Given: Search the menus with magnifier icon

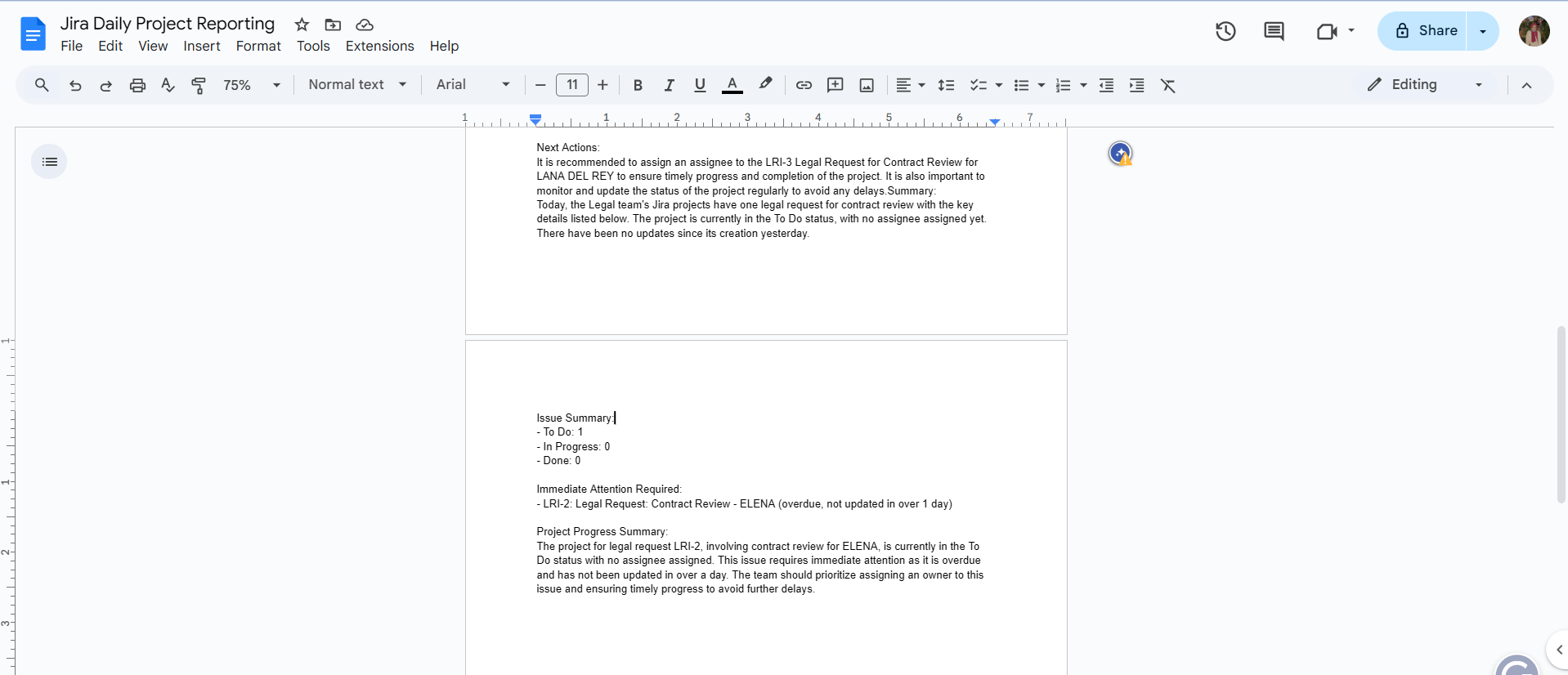Looking at the screenshot, I should [x=42, y=85].
